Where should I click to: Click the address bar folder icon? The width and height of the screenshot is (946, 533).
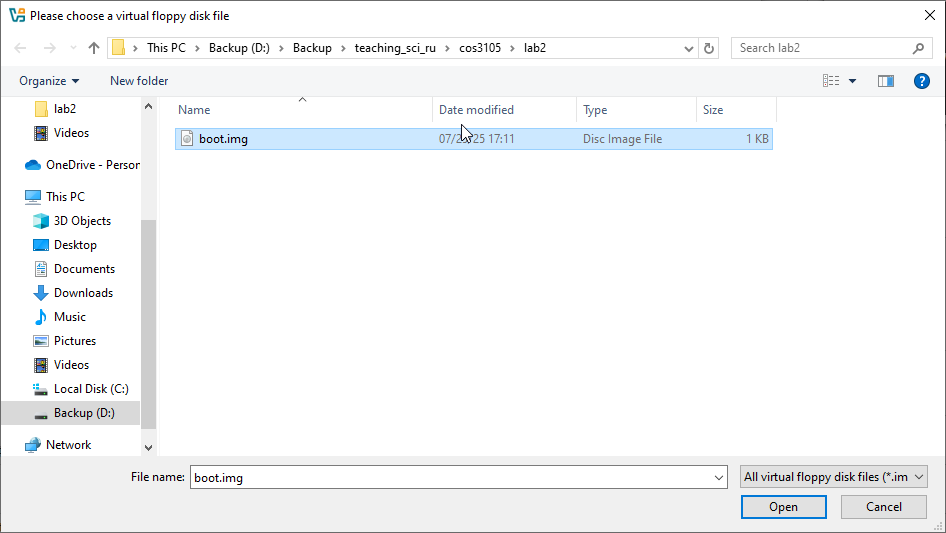point(119,48)
